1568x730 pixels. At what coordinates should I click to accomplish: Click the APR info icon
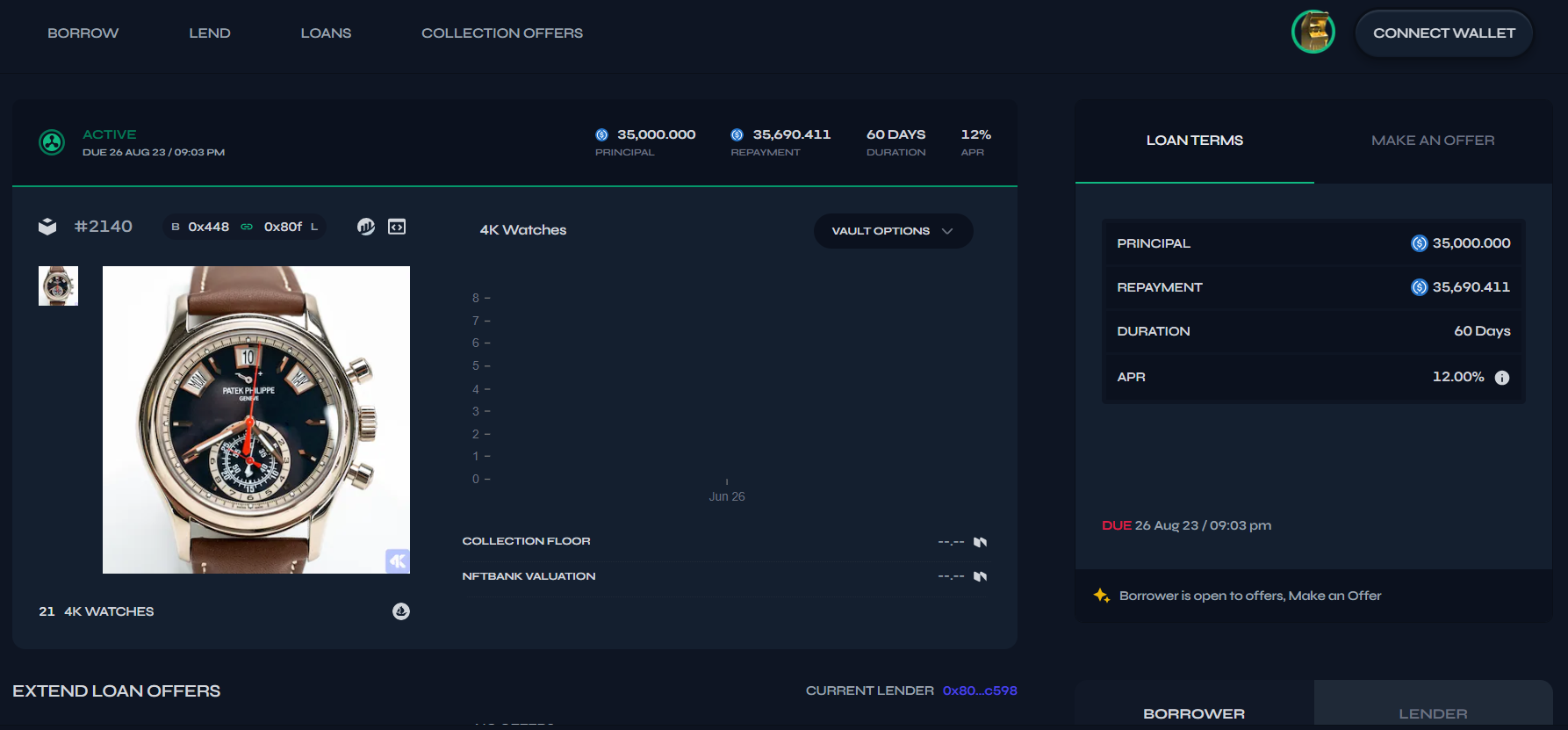1502,378
